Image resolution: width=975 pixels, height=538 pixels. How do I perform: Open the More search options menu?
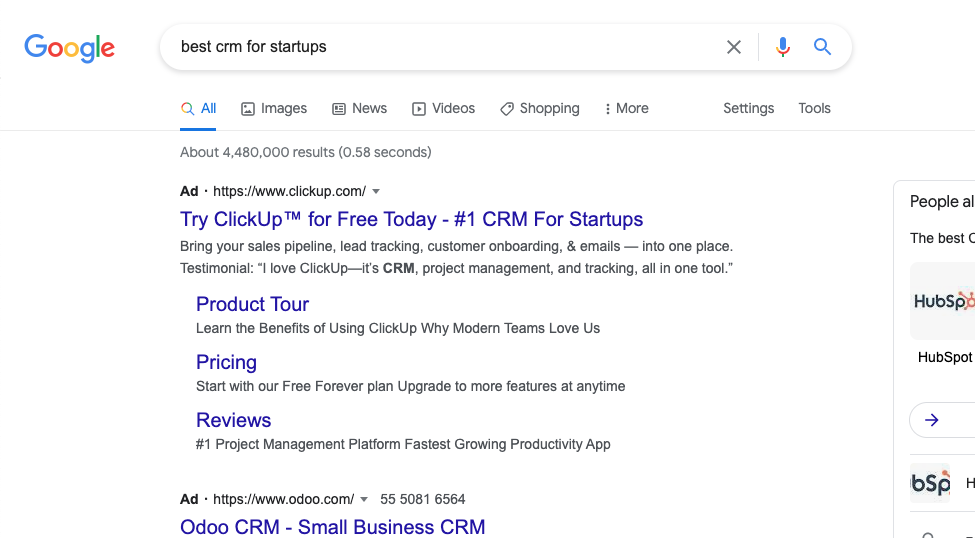click(627, 108)
